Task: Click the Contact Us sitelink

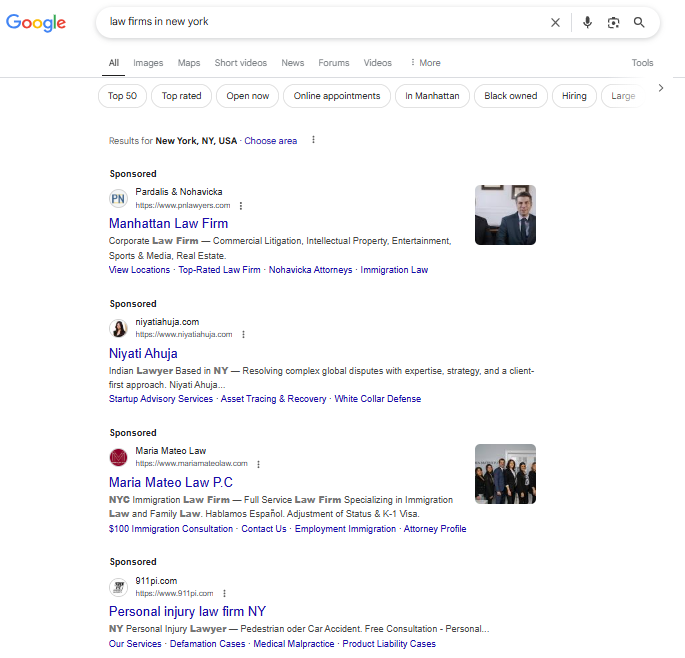Action: (264, 529)
